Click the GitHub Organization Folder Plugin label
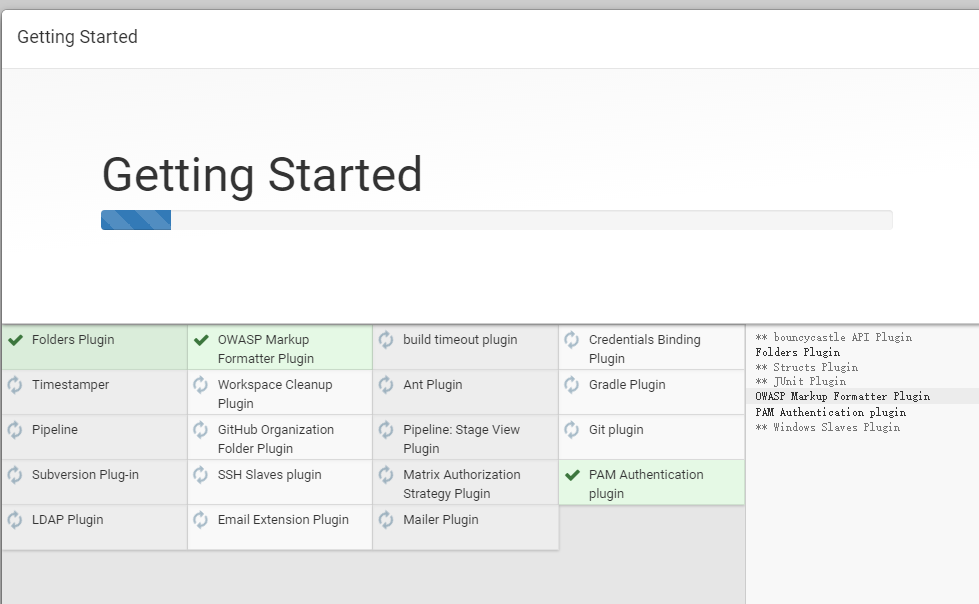Image resolution: width=979 pixels, height=604 pixels. click(275, 439)
